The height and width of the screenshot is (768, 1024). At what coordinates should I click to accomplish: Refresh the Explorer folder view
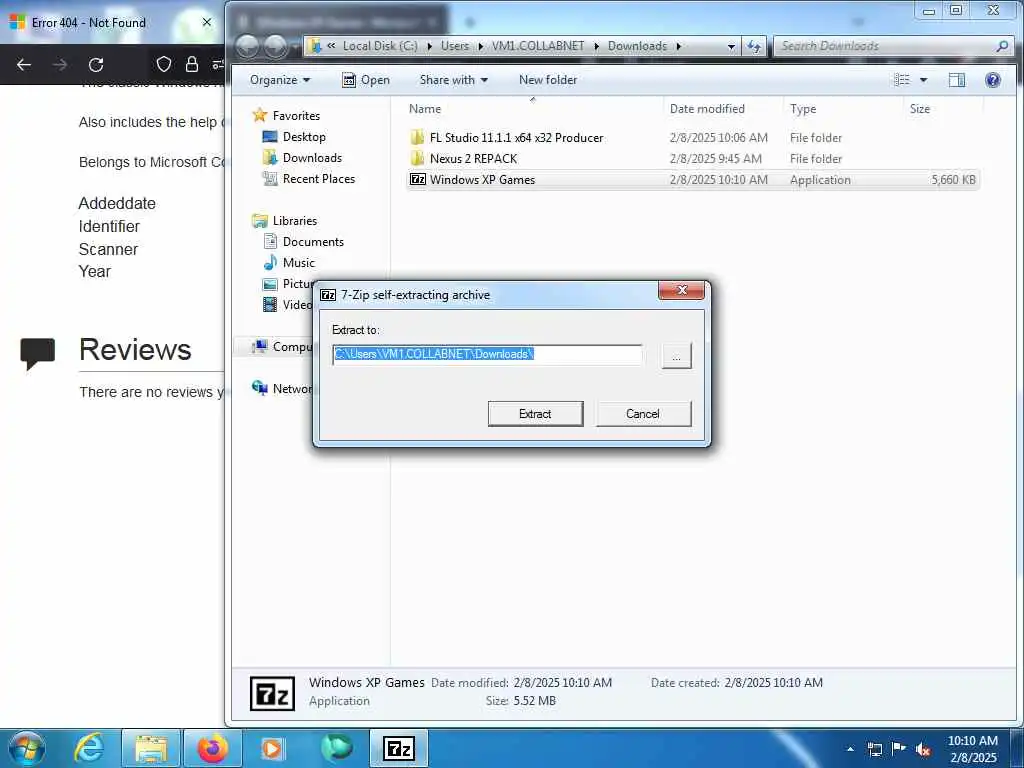coord(754,46)
